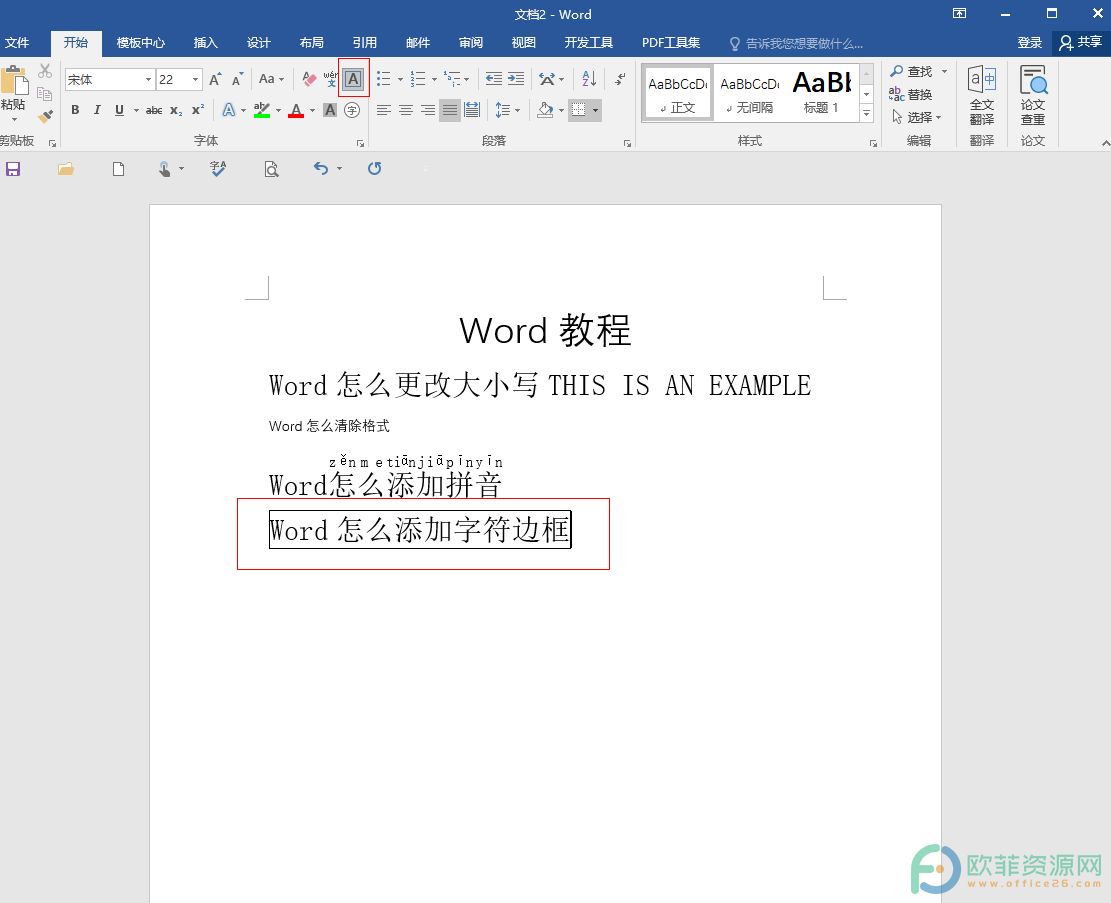Viewport: 1111px width, 903px height.
Task: Click the Multilevel list icon
Action: point(452,79)
